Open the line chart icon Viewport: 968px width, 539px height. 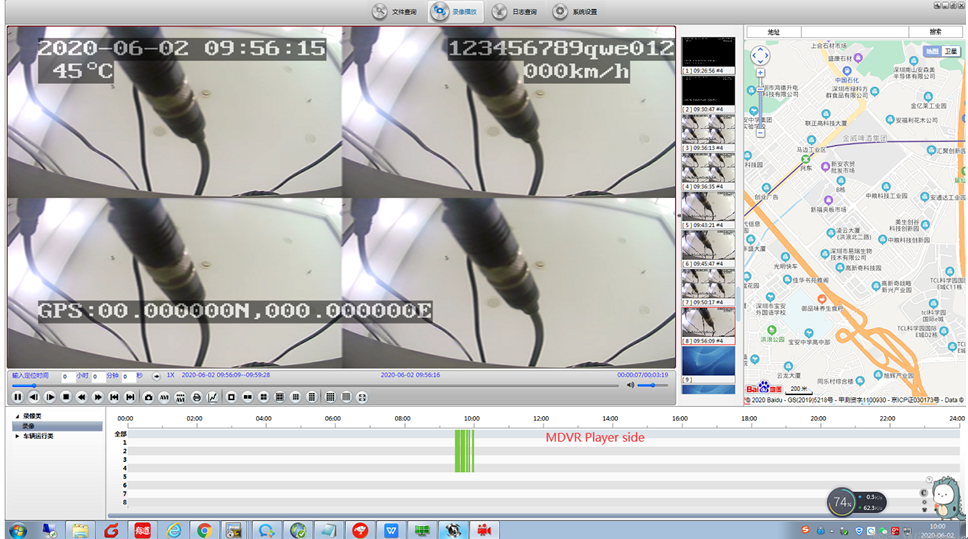(x=212, y=397)
